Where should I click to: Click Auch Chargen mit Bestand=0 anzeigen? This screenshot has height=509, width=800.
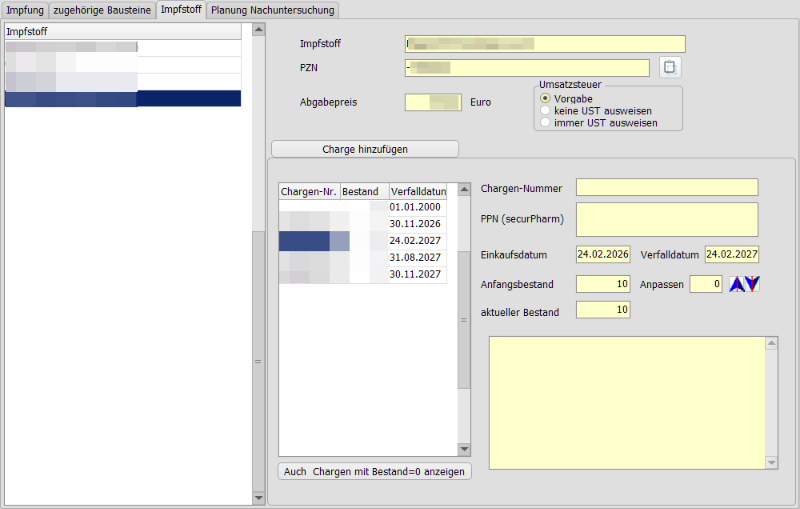click(374, 471)
